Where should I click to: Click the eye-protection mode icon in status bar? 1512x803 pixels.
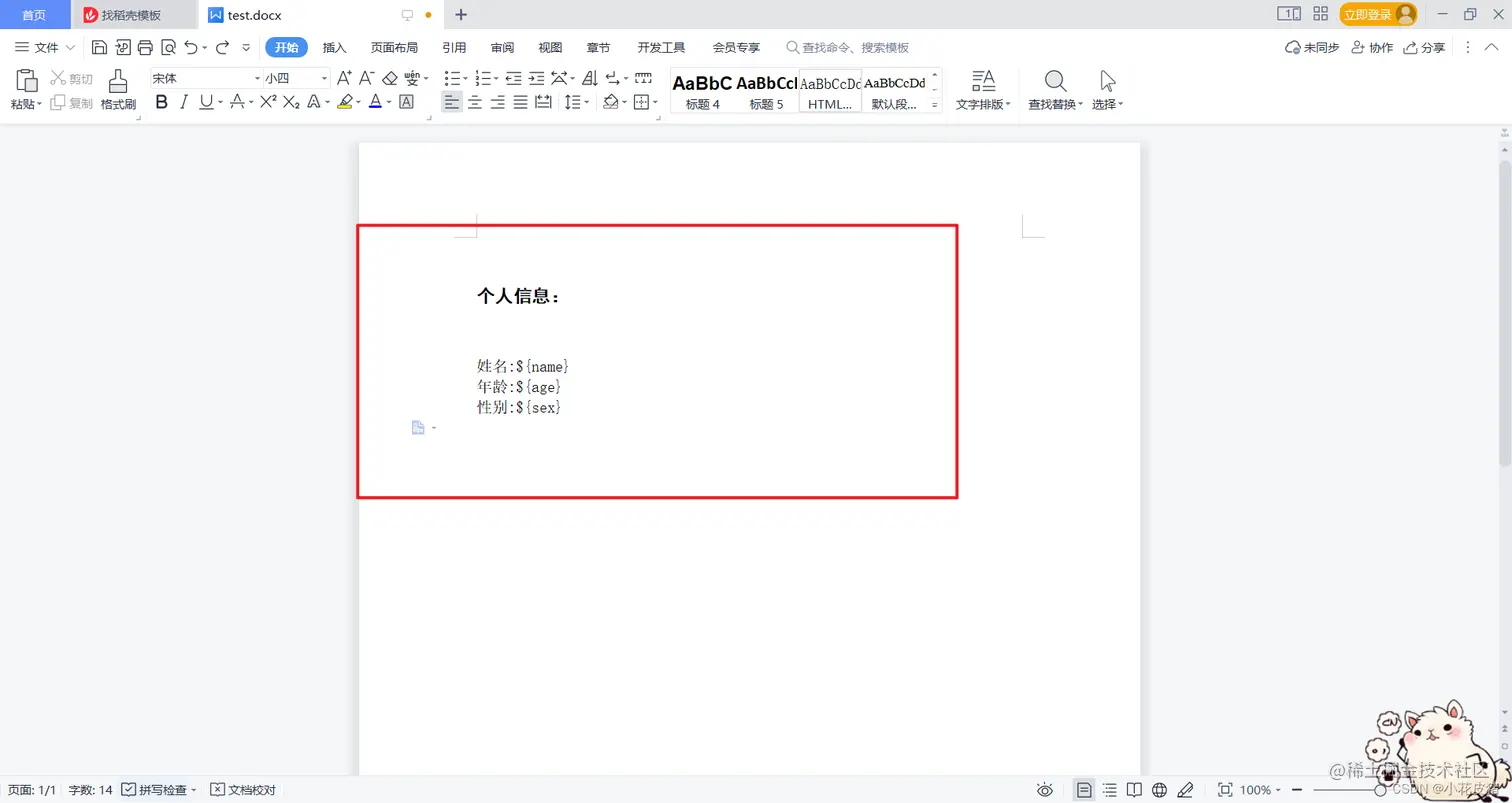[x=1045, y=790]
